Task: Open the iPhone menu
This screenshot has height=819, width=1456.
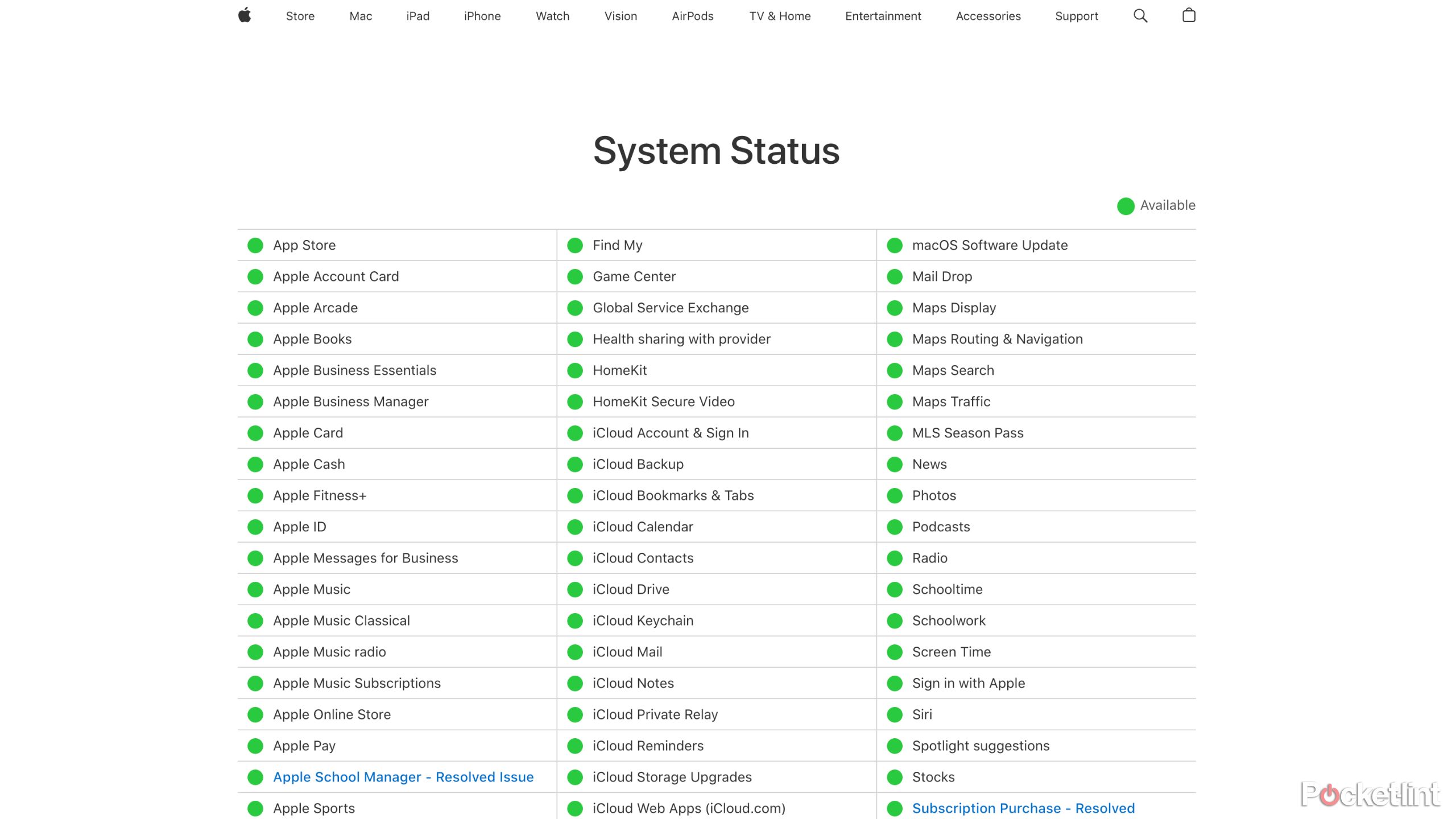Action: 482,16
